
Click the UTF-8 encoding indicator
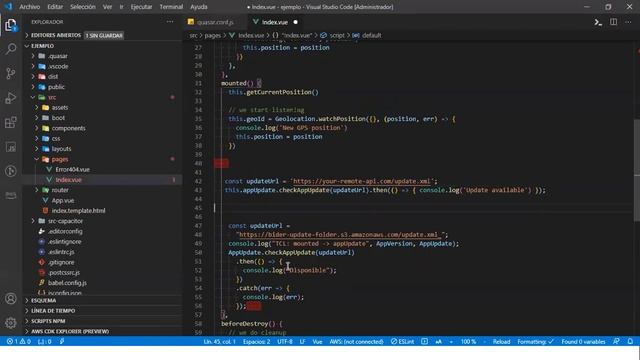(x=285, y=342)
